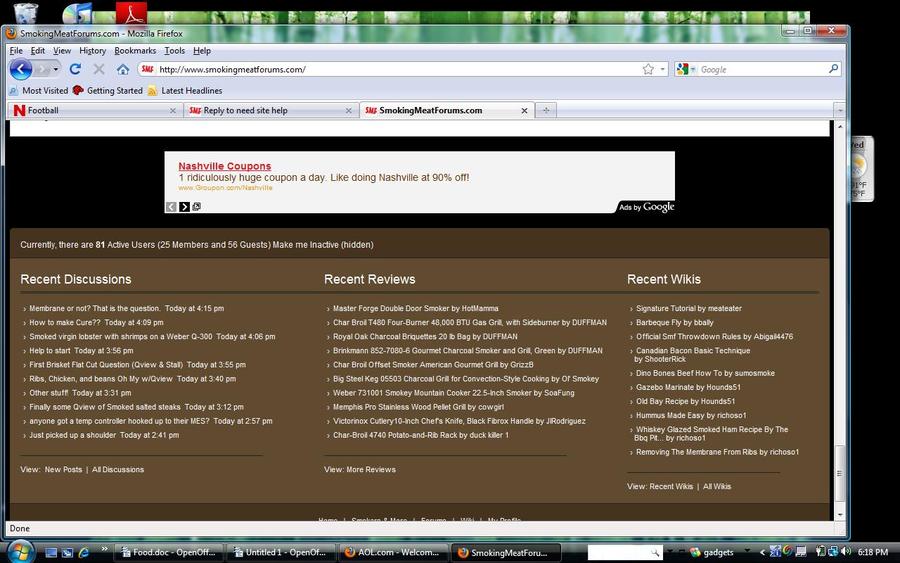This screenshot has height=563, width=900.
Task: Show next ad with right arrow
Action: click(184, 207)
